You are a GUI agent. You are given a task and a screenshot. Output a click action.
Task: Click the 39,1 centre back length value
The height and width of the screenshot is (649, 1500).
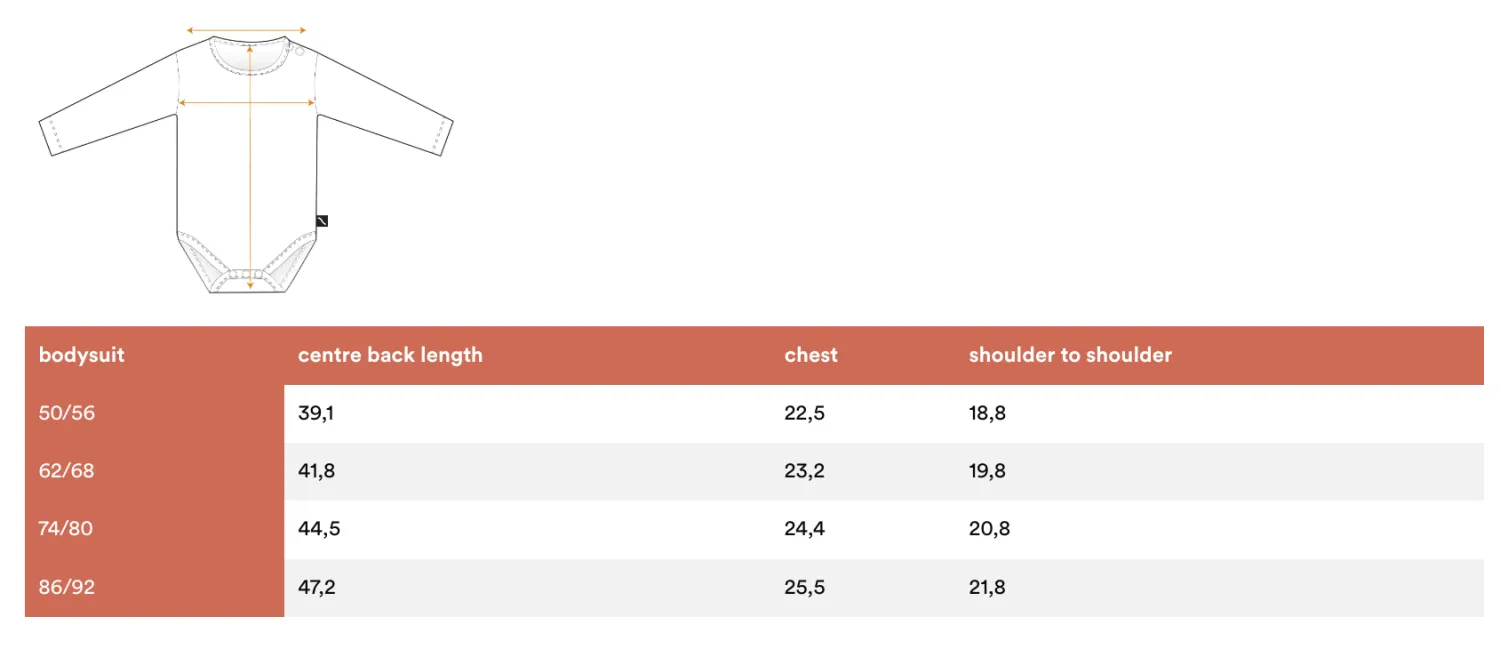coord(316,413)
